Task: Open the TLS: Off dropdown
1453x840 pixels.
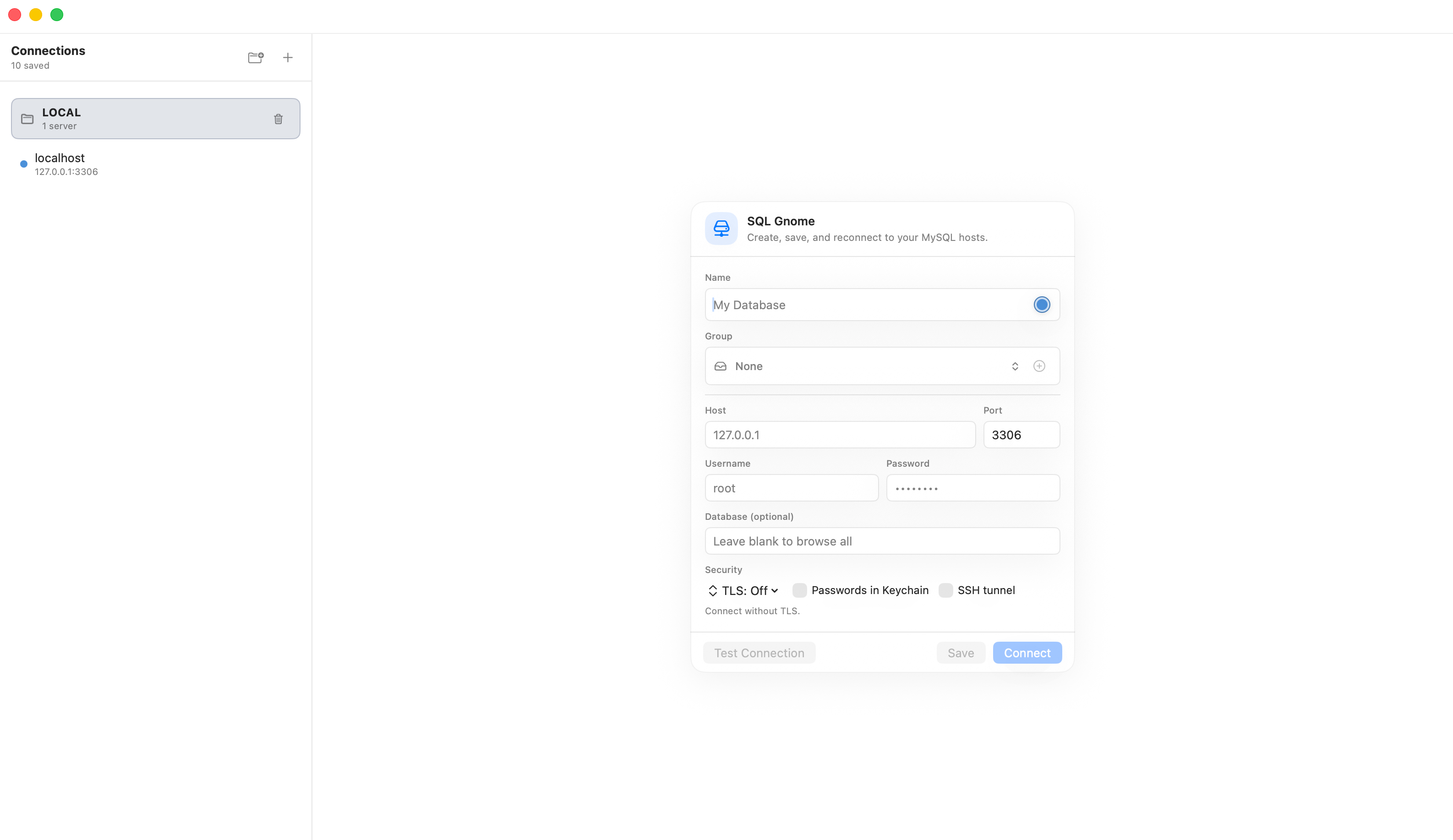Action: tap(743, 590)
